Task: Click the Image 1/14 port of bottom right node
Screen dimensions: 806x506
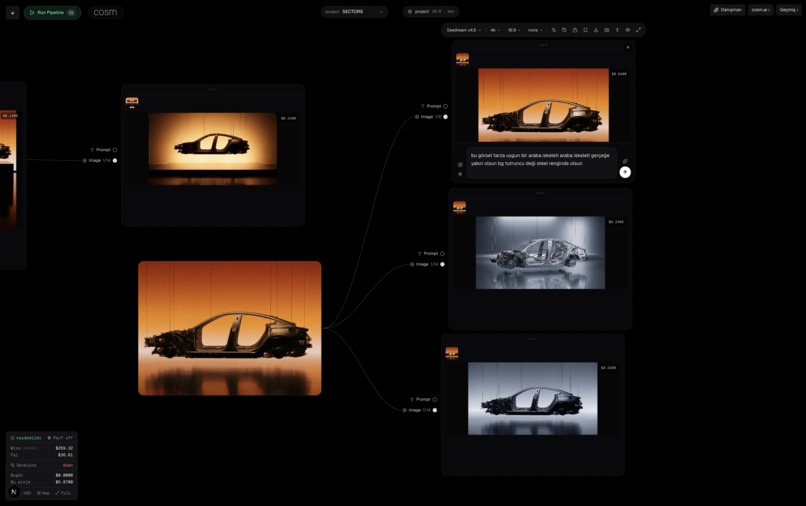Action: coord(434,410)
